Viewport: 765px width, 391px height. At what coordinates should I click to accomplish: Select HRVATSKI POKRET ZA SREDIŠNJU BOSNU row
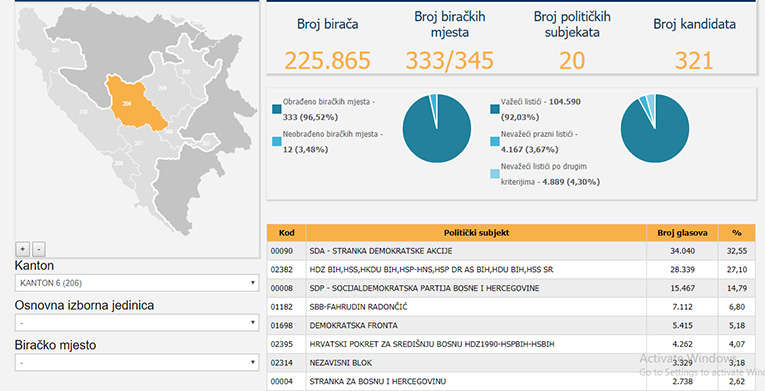click(x=511, y=344)
